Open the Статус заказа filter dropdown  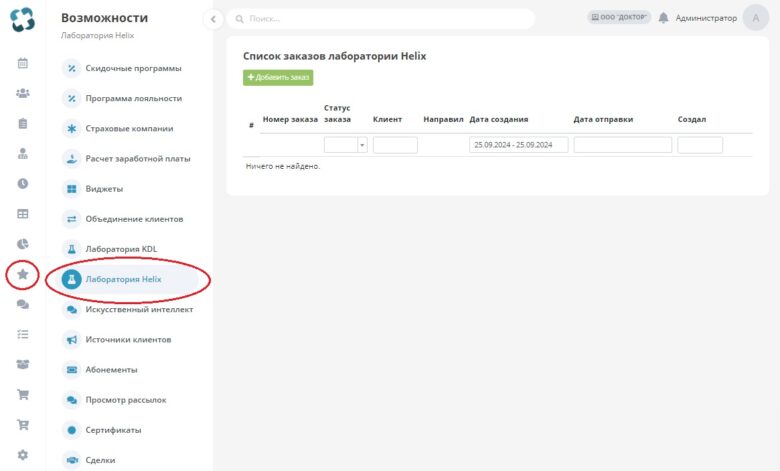tap(345, 145)
